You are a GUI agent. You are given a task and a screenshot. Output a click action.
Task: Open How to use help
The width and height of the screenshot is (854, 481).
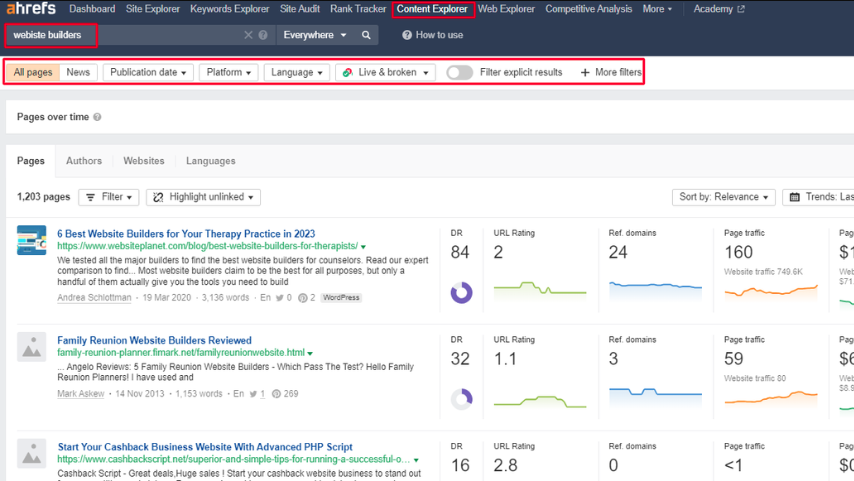[432, 35]
